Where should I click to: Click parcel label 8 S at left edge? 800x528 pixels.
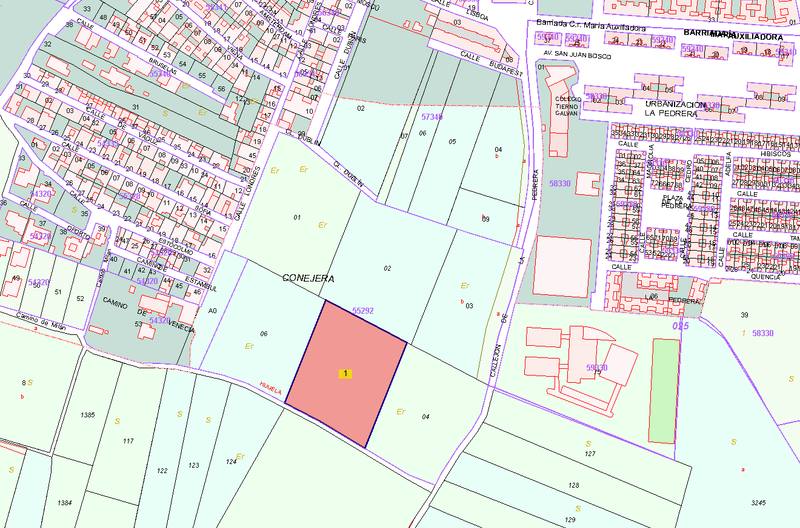tap(27, 382)
